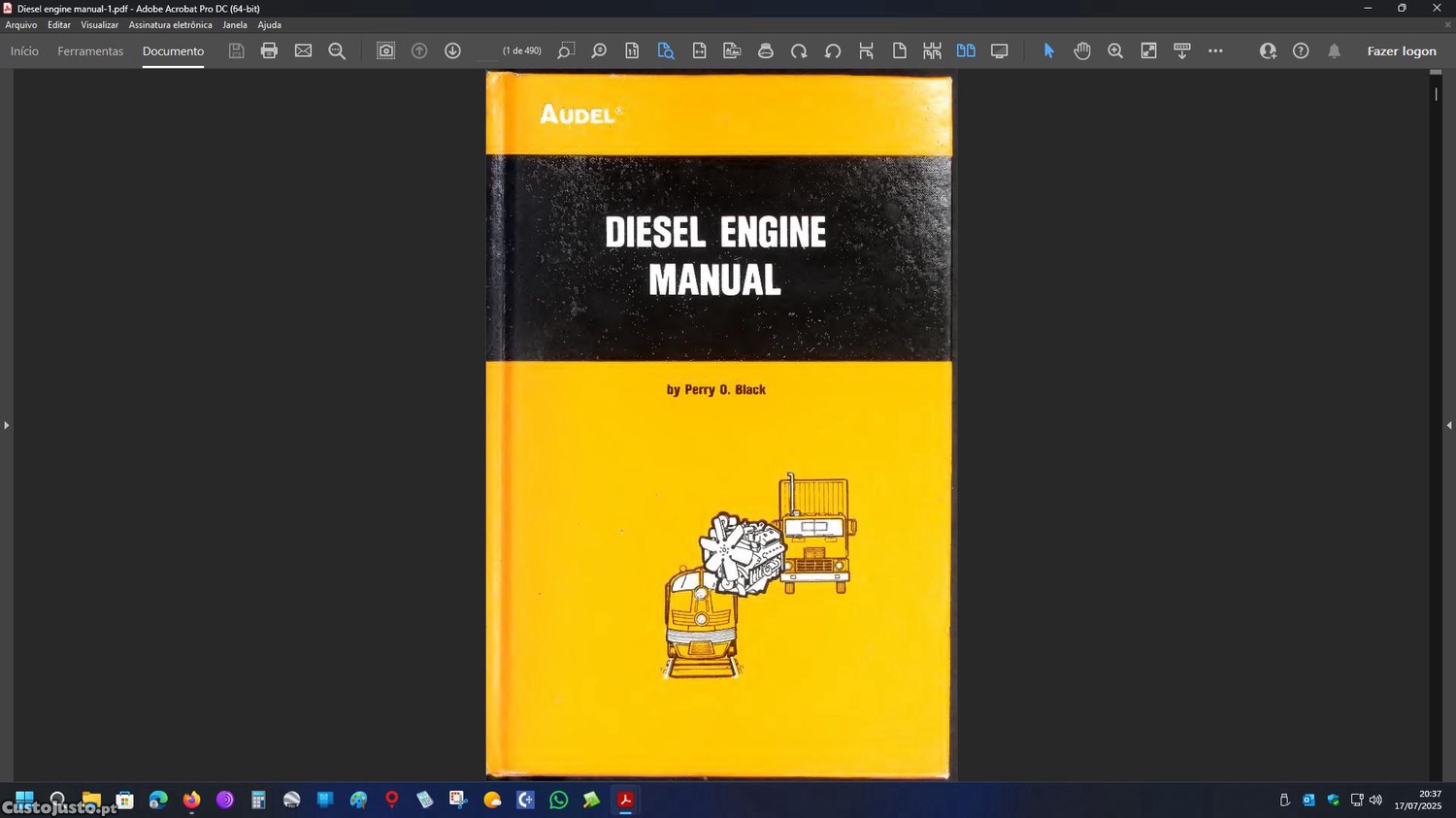Click the zoom in magnifier plus icon
Viewport: 1456px width, 818px height.
click(1115, 50)
